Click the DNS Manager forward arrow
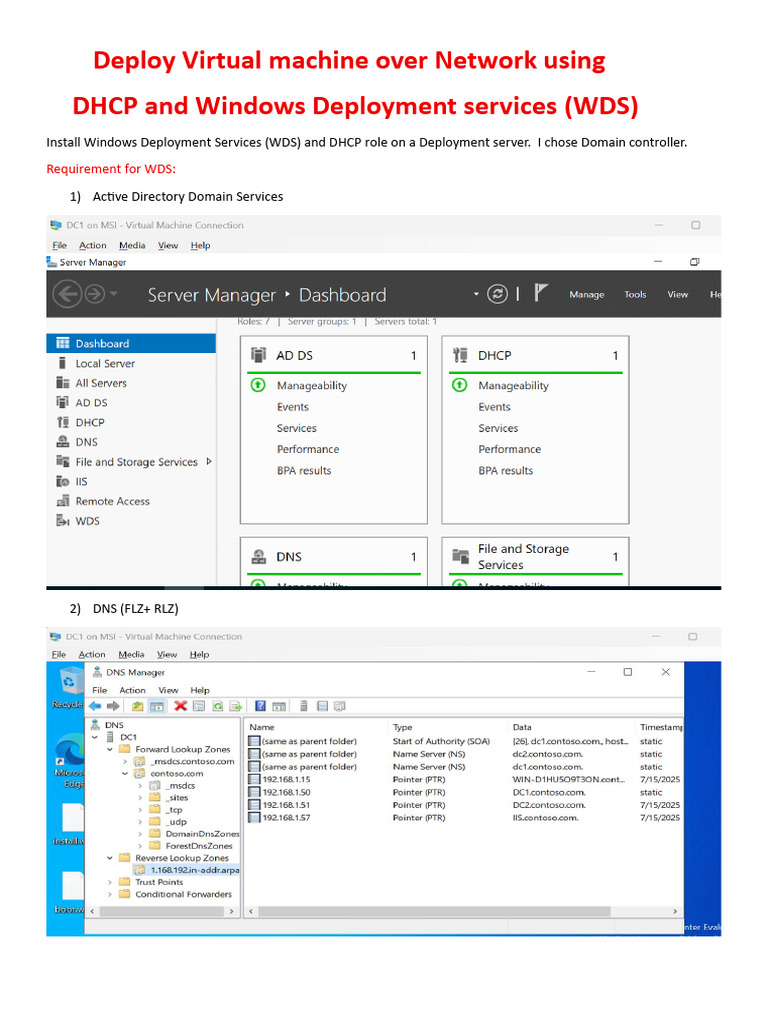768x1024 pixels. (x=114, y=706)
